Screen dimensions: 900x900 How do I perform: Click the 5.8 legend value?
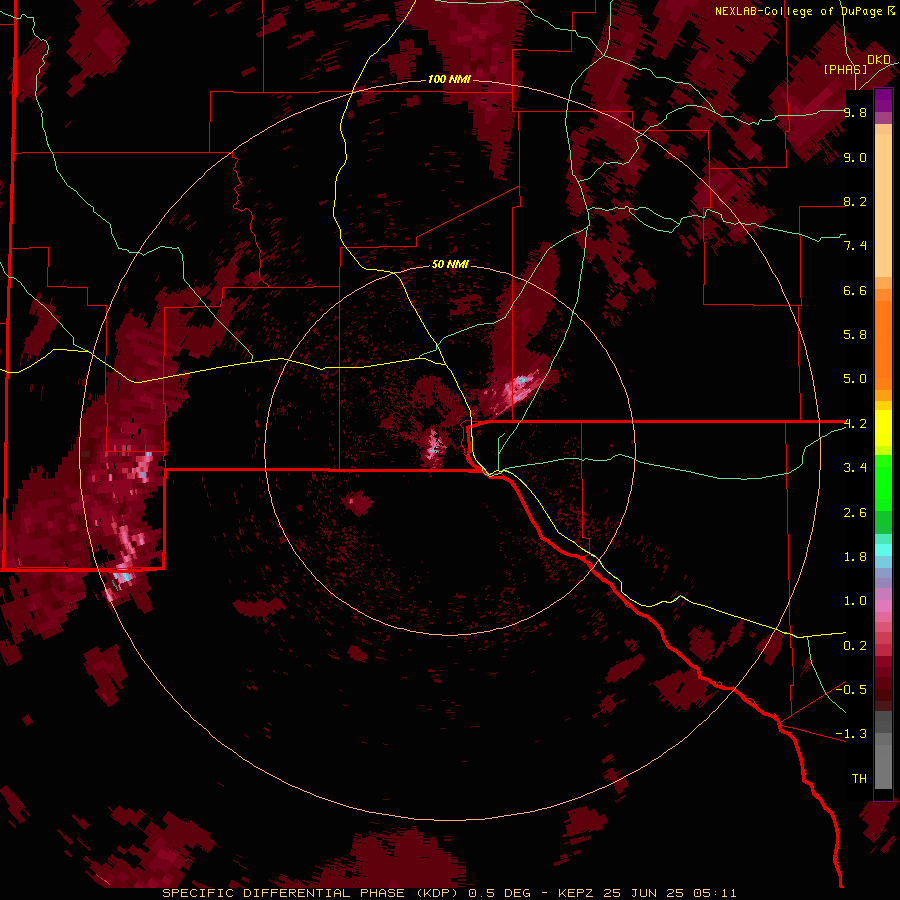point(855,335)
